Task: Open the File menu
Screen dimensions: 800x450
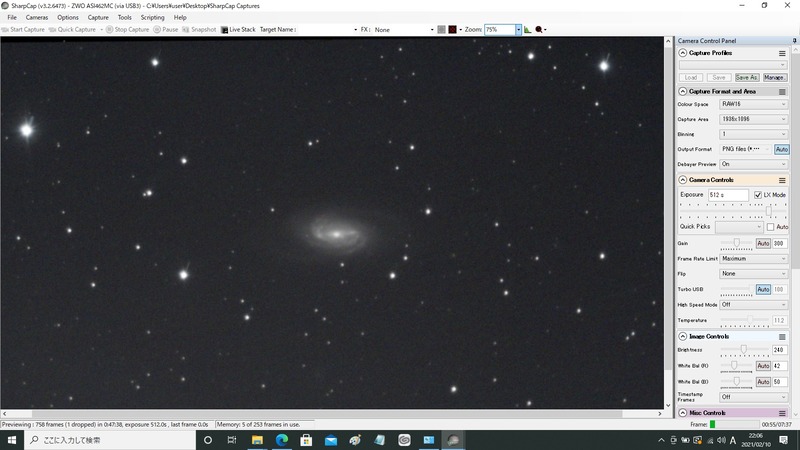Action: pyautogui.click(x=12, y=17)
